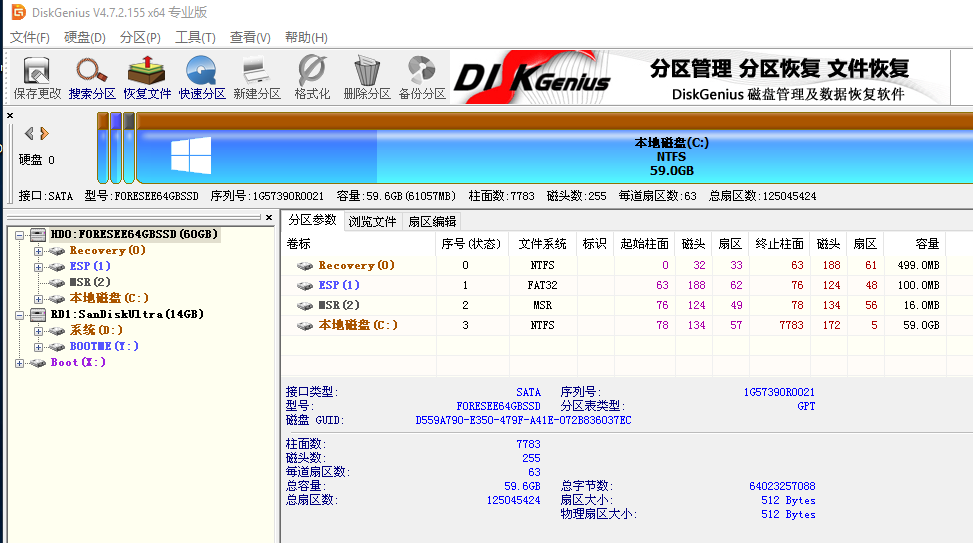Click the 序号(状态) column header
The width and height of the screenshot is (973, 543).
472,244
